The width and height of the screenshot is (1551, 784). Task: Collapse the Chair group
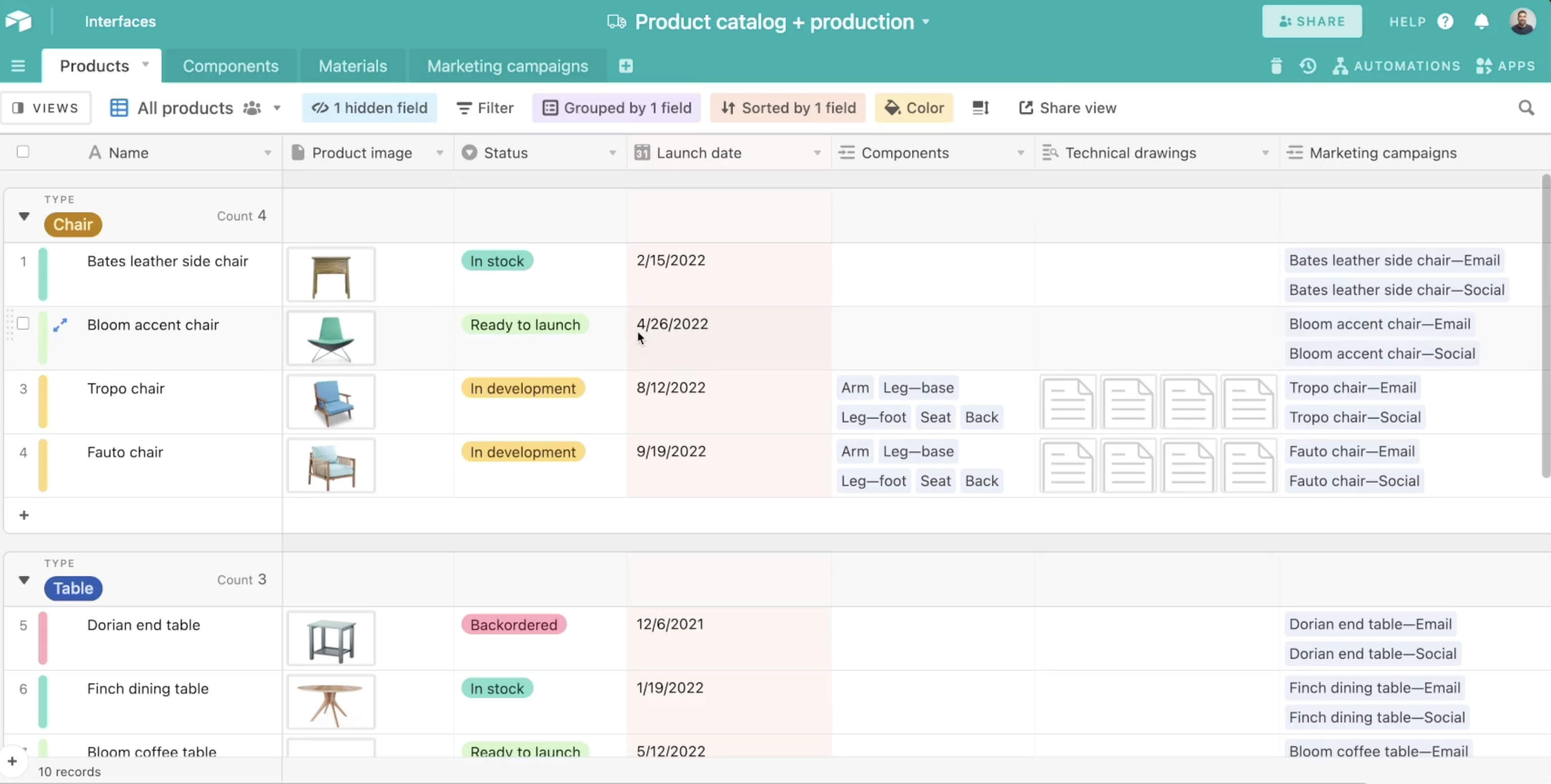pos(24,216)
